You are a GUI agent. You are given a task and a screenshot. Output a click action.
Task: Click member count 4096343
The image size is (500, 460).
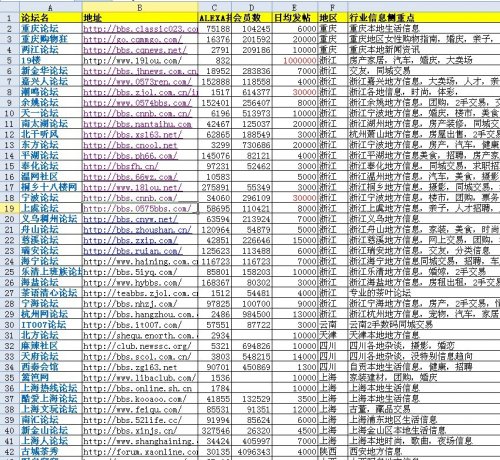(x=254, y=452)
